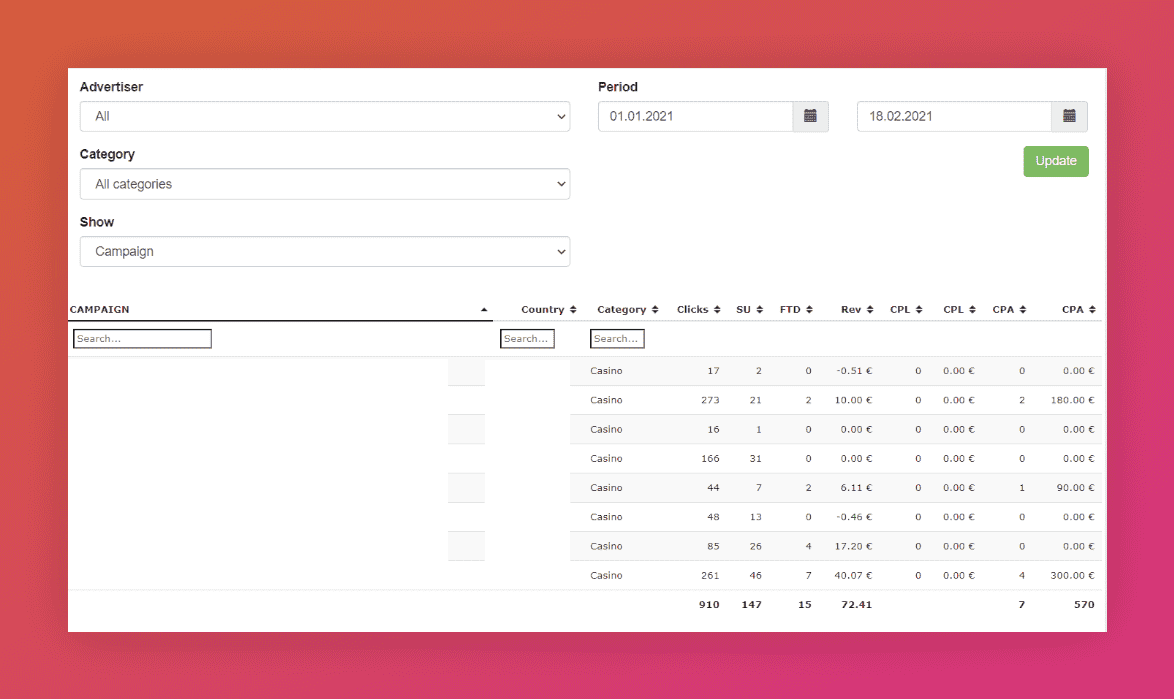This screenshot has width=1174, height=699.
Task: Select the total Rev value 72.41
Action: tap(857, 605)
